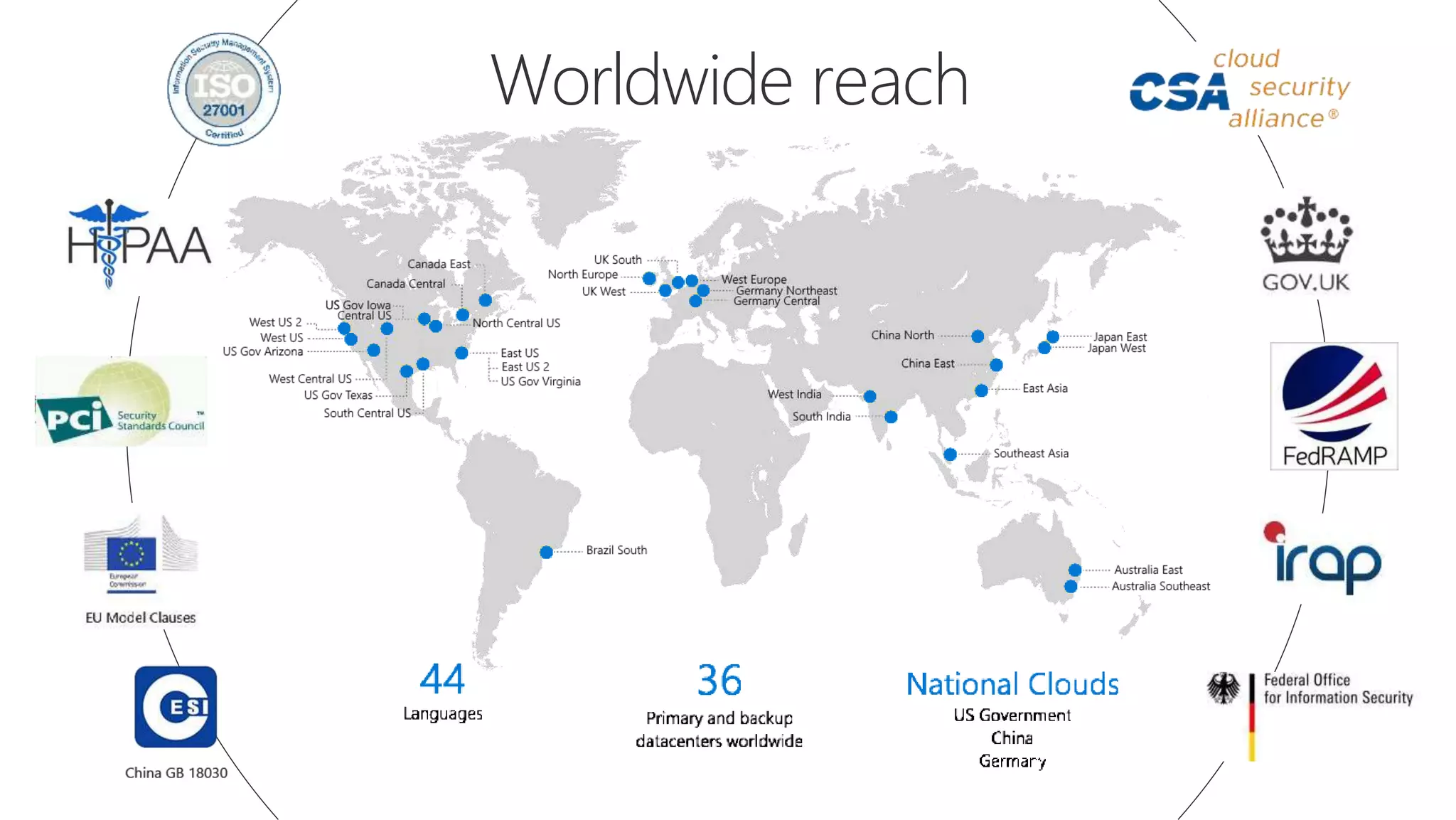Click the West US 2 label

pos(275,322)
